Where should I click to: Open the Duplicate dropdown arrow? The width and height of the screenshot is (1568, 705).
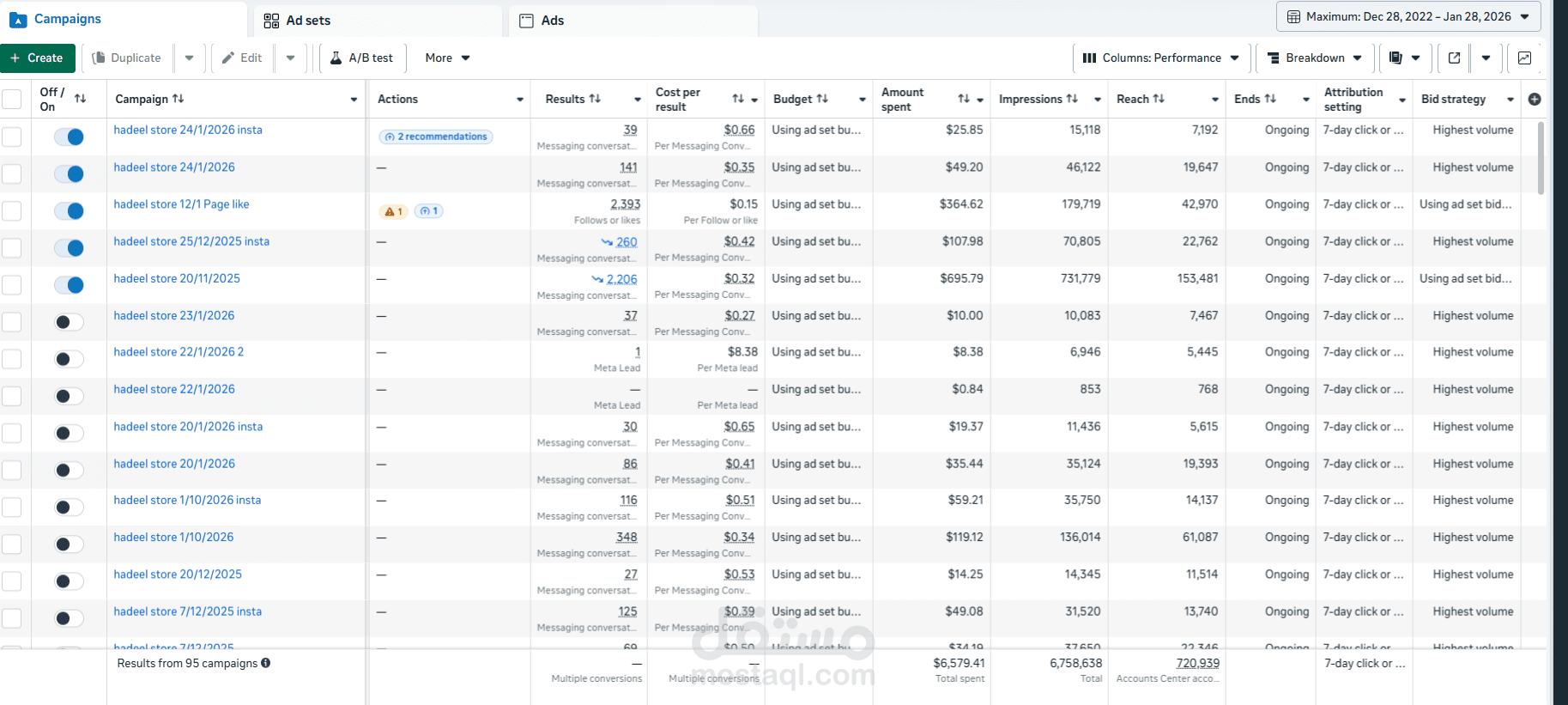coord(190,58)
